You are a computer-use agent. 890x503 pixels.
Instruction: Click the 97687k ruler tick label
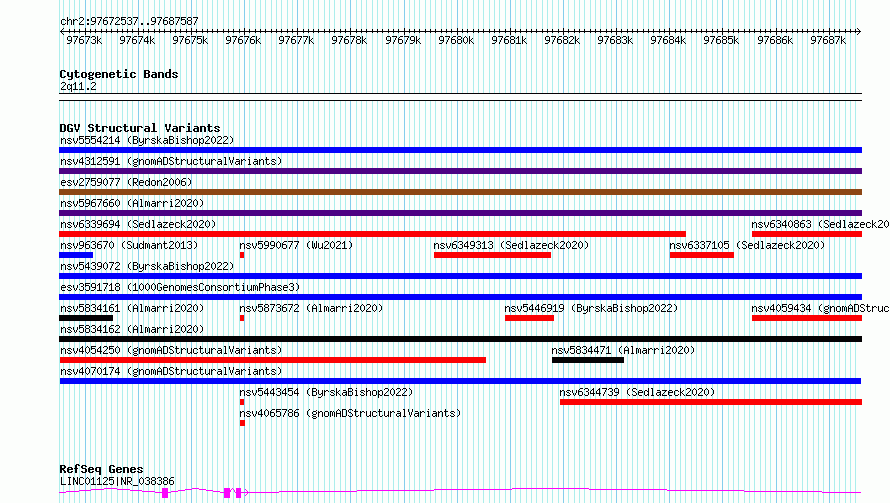pyautogui.click(x=828, y=40)
